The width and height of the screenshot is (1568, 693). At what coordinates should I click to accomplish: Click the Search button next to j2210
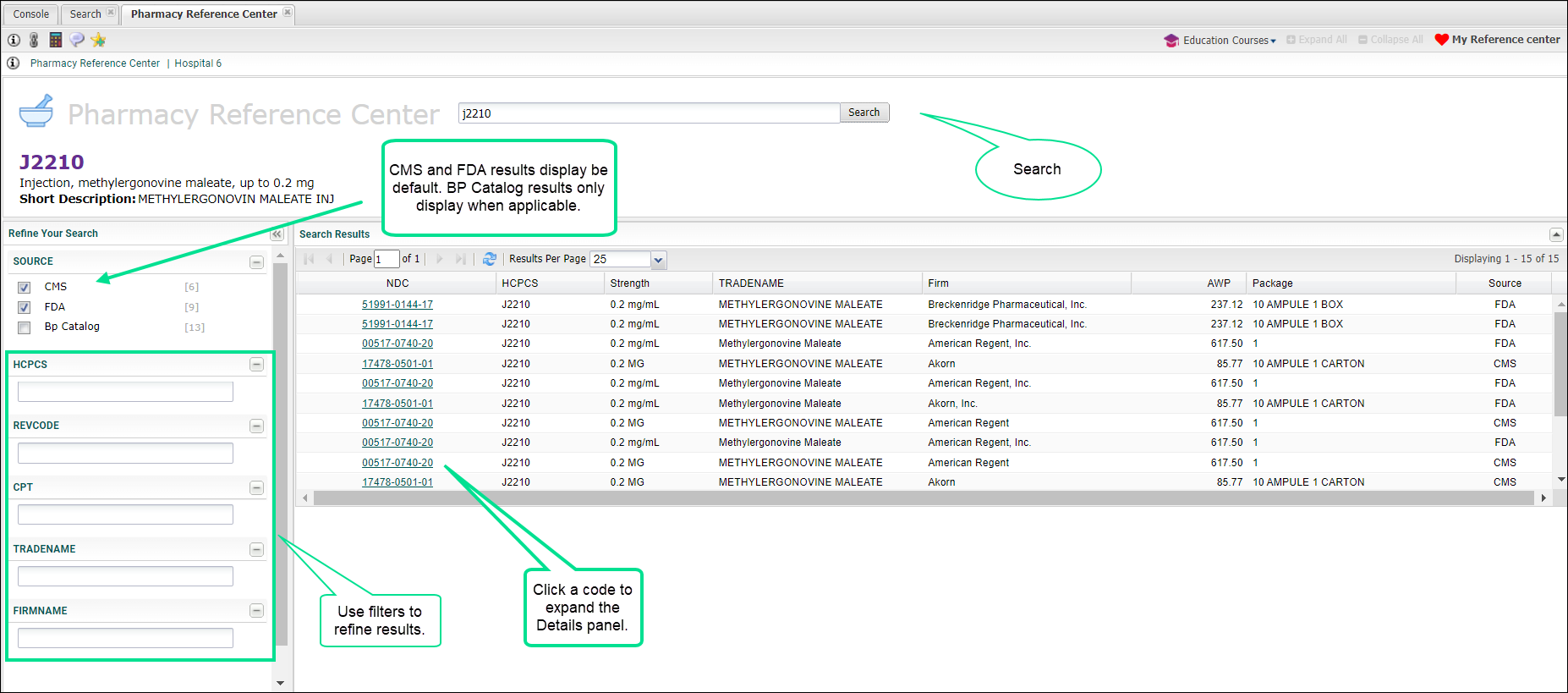(863, 113)
